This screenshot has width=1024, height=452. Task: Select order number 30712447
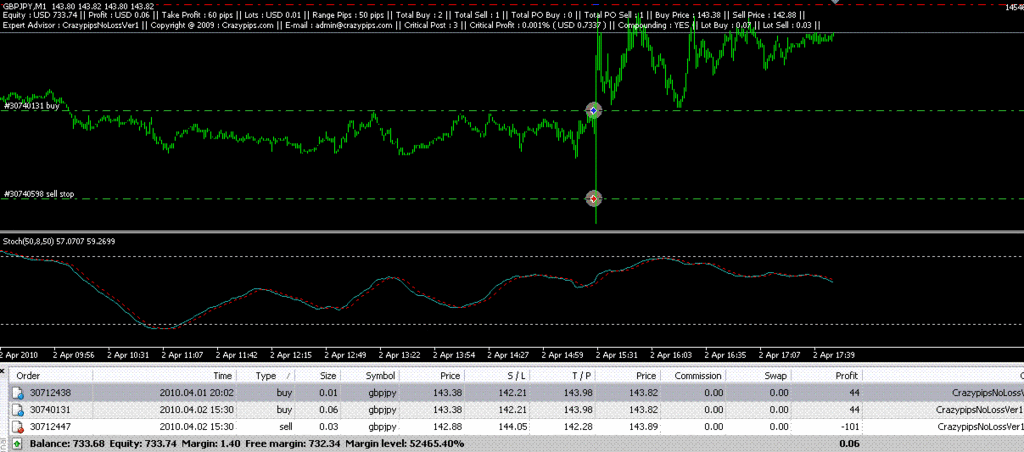(49, 427)
